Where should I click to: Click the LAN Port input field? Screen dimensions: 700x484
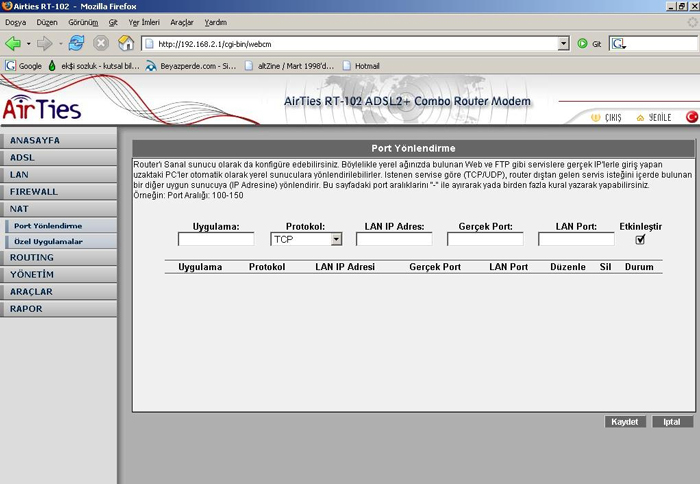pos(576,239)
